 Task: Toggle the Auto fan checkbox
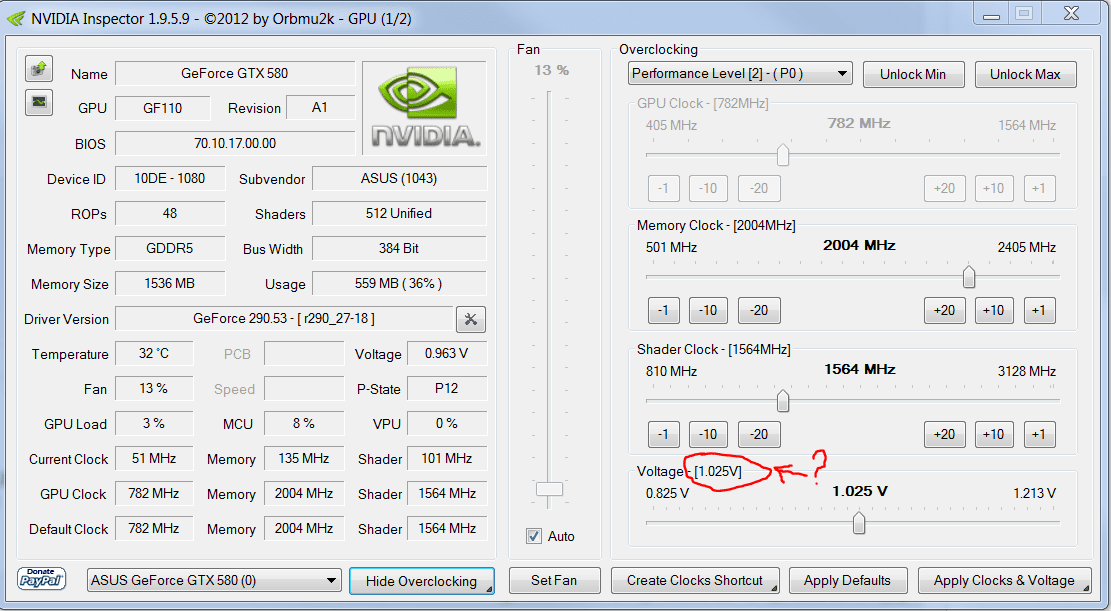pyautogui.click(x=534, y=537)
